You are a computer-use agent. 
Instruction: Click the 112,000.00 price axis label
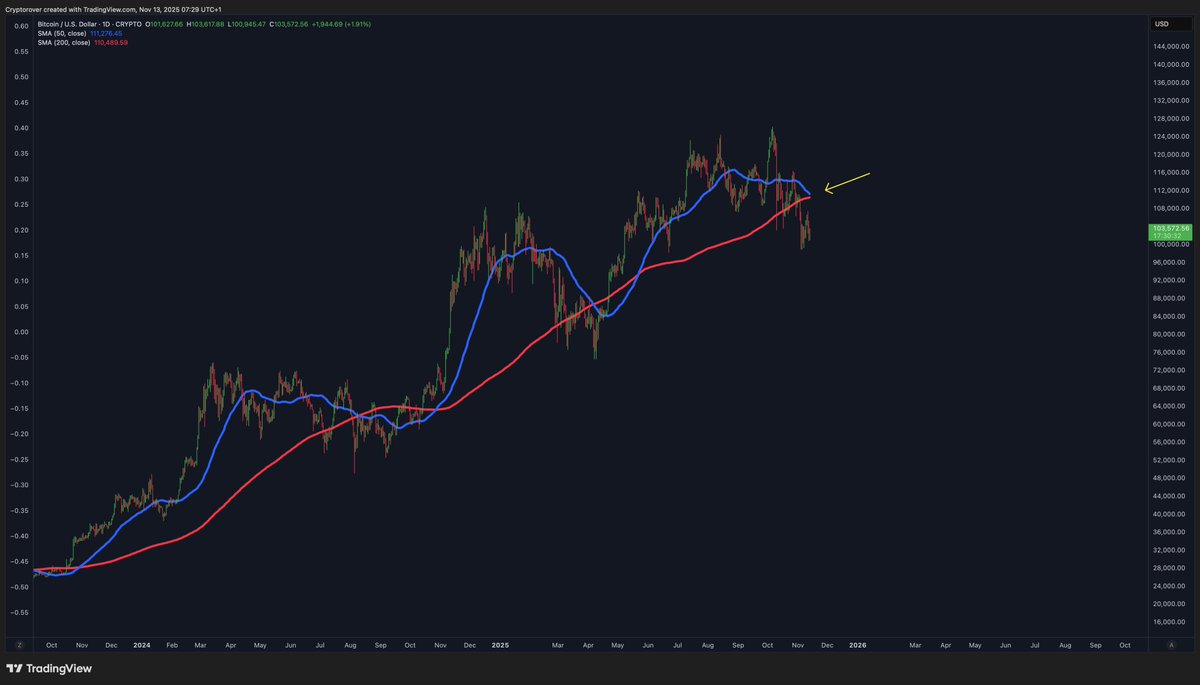(x=1172, y=190)
